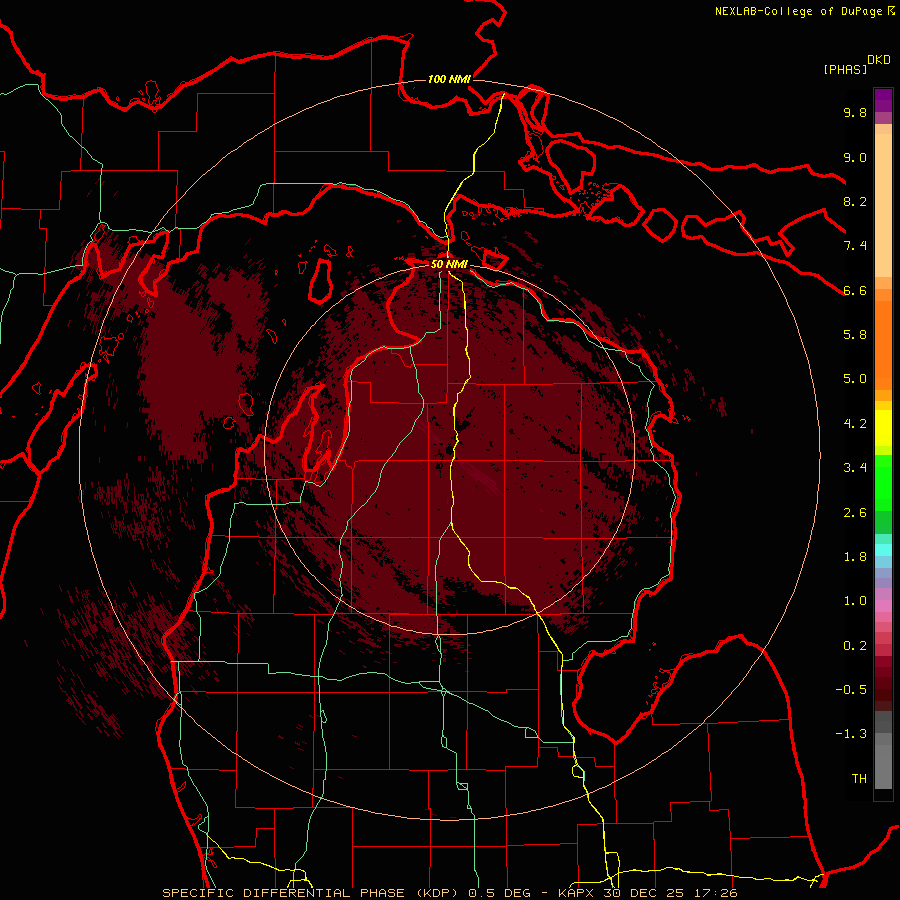Click the 4.2 scale value
The image size is (900, 900).
(x=855, y=424)
